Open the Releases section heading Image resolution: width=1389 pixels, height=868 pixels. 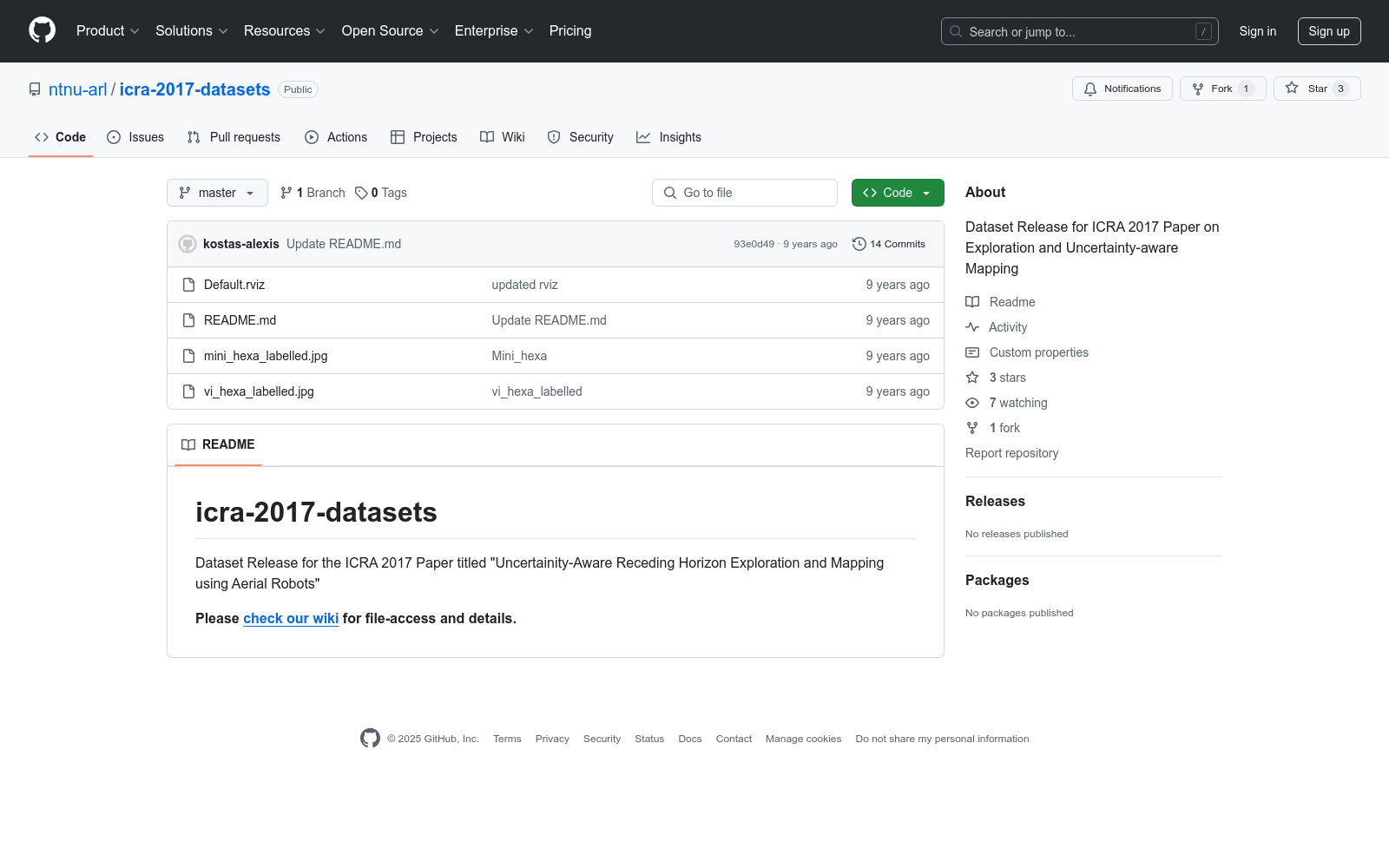995,502
